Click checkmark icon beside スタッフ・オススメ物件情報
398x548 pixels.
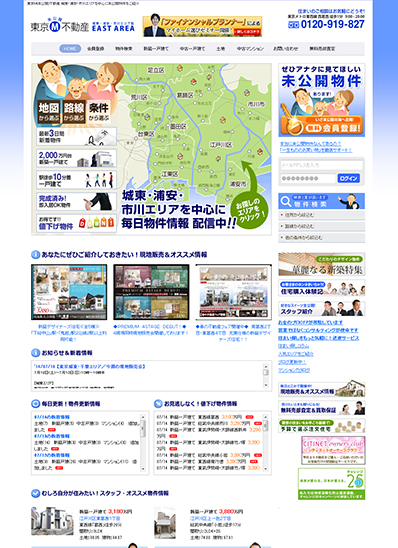[35, 493]
